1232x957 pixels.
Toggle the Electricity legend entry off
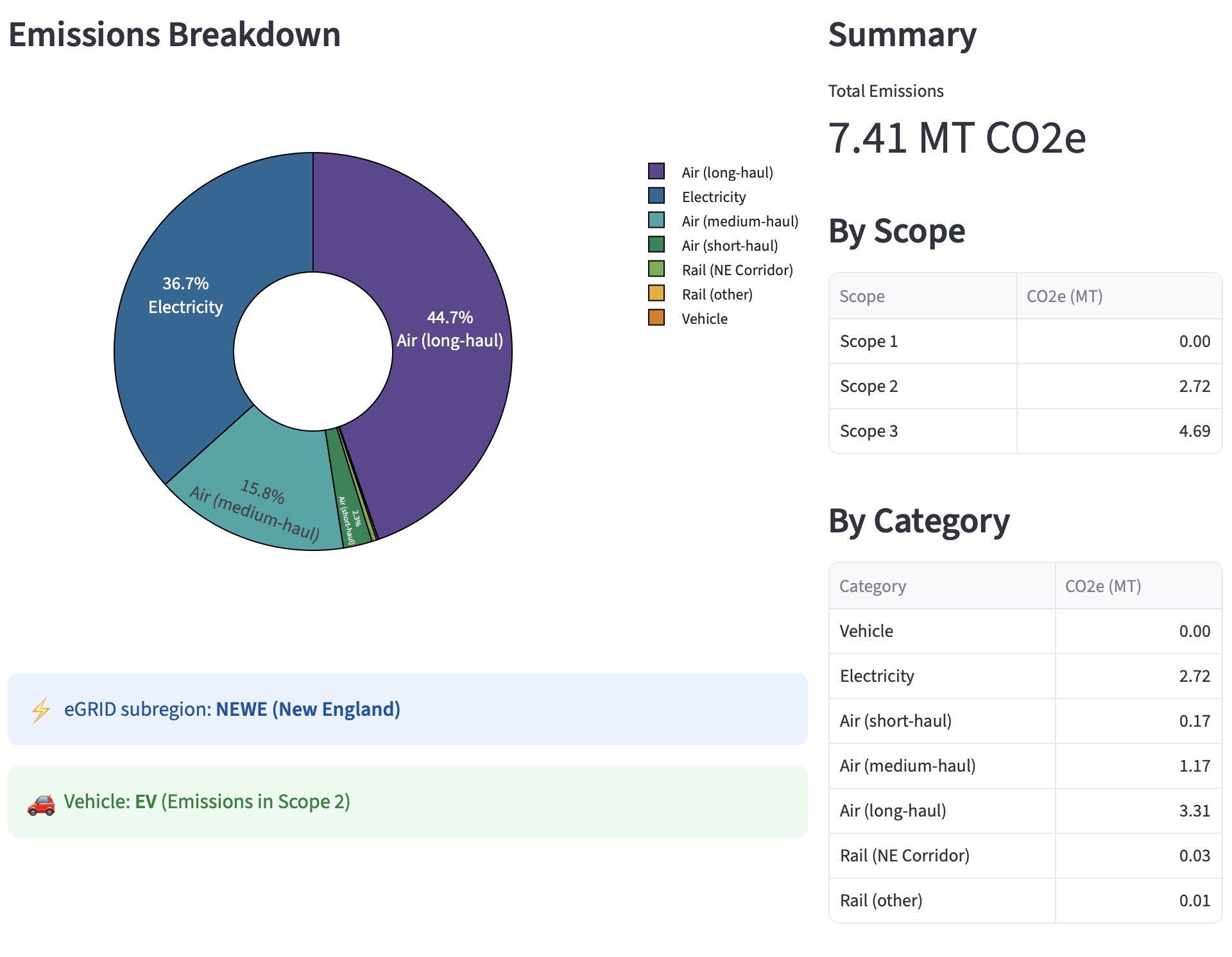pos(714,196)
